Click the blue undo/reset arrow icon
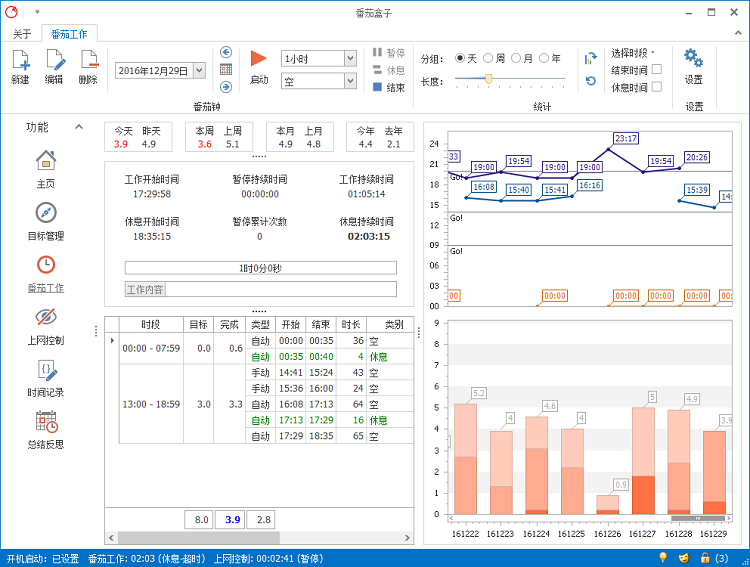750x567 pixels. pos(591,81)
